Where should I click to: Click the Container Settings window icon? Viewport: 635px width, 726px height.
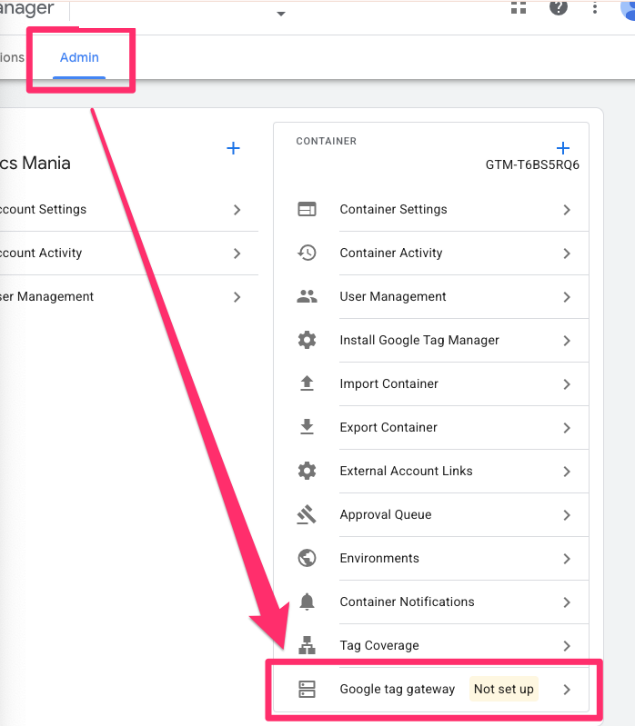click(307, 209)
